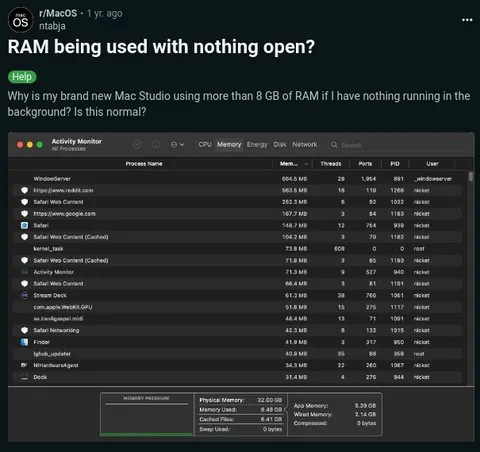The width and height of the screenshot is (480, 452).
Task: Select the com.apple.WebKit.GPU process row
Action: 238,307
